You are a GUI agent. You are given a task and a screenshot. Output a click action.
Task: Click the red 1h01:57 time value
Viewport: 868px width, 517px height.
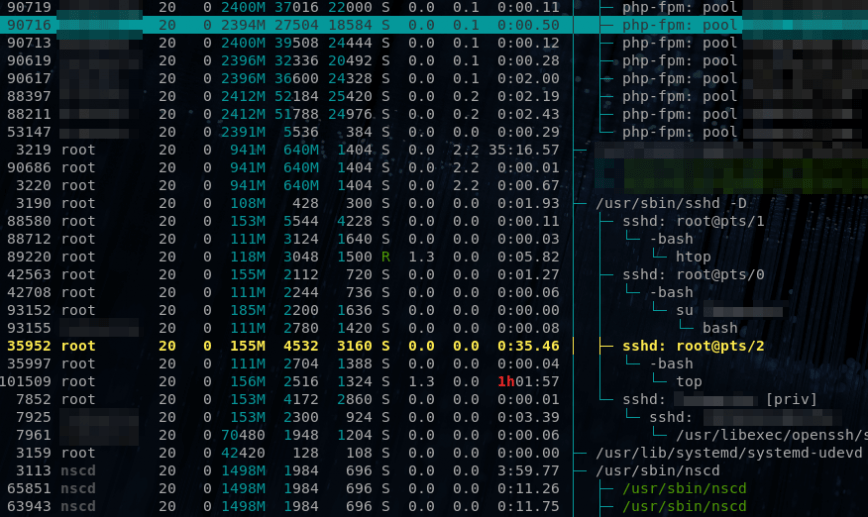coord(528,381)
